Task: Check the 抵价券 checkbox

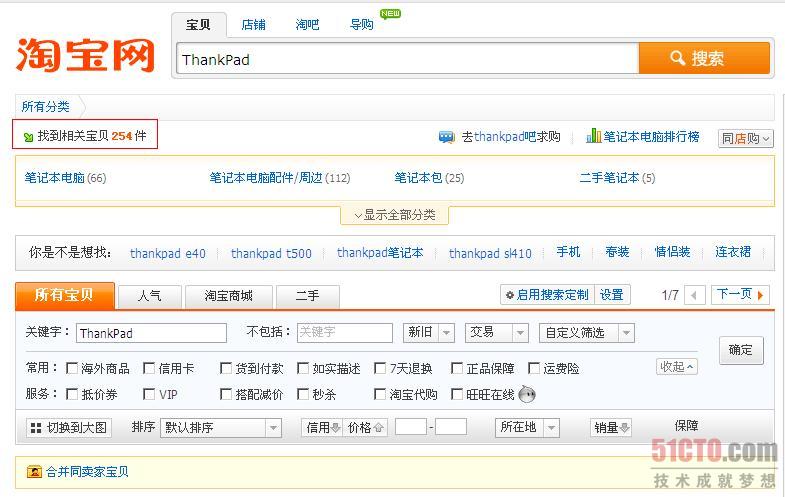Action: [x=72, y=394]
